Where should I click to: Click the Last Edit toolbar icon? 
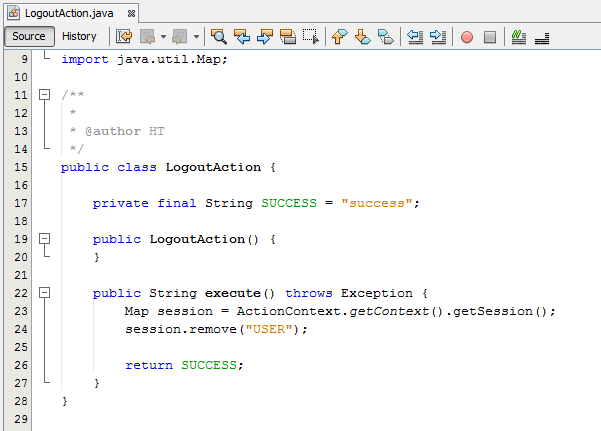(x=124, y=37)
